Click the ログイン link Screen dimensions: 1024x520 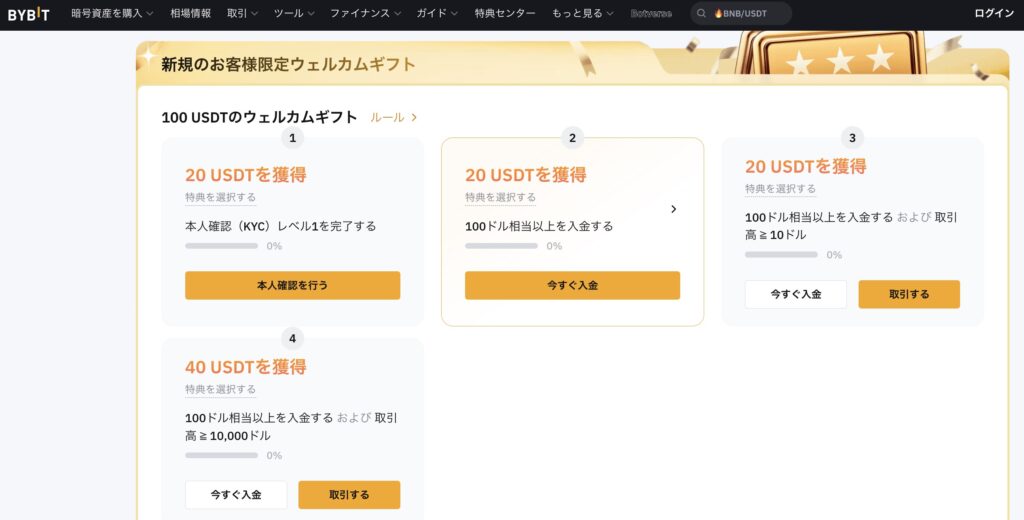pyautogui.click(x=994, y=14)
